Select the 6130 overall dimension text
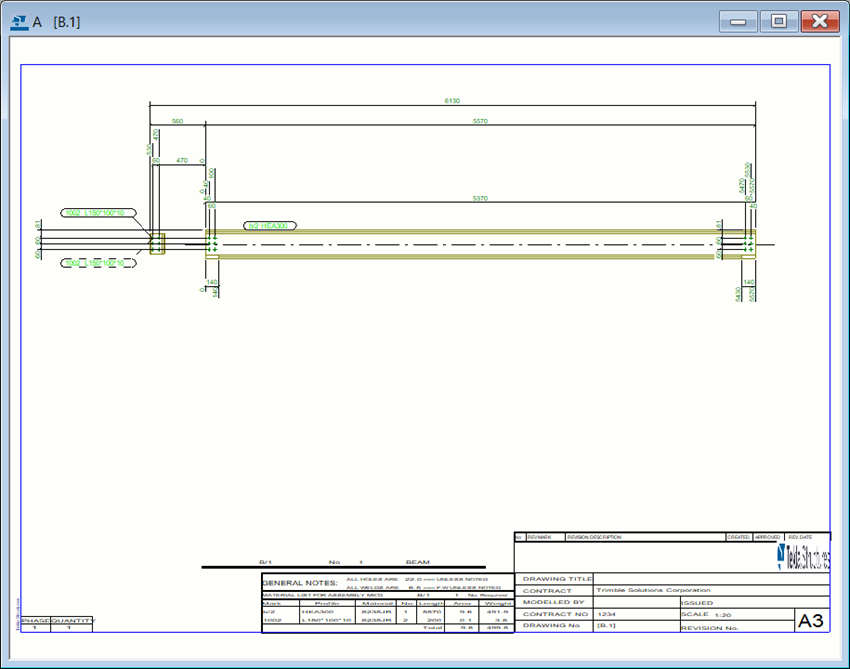This screenshot has height=669, width=850. tap(452, 100)
